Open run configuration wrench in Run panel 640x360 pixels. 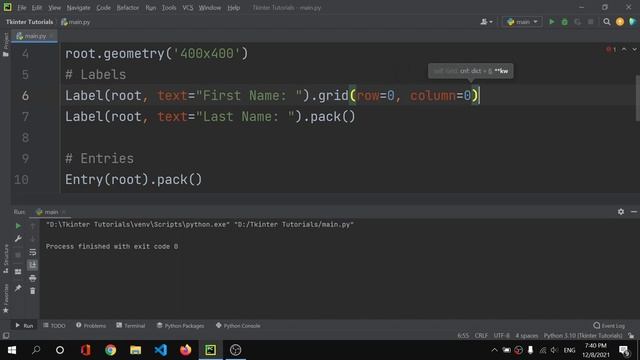click(x=18, y=239)
